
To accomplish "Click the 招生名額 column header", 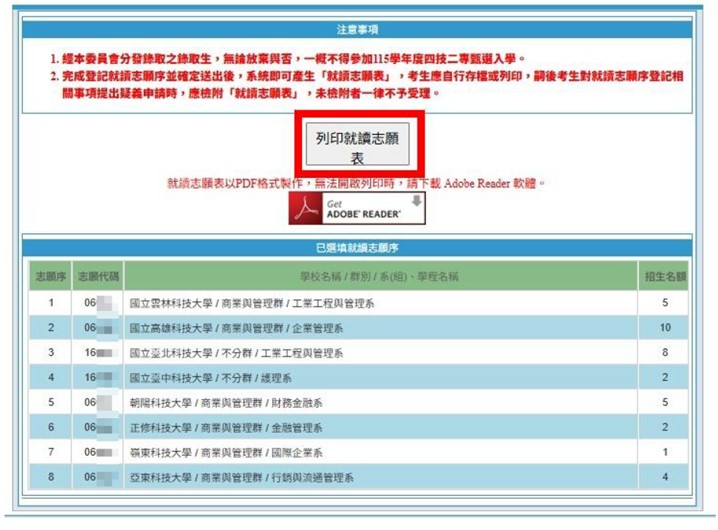I will coord(664,275).
